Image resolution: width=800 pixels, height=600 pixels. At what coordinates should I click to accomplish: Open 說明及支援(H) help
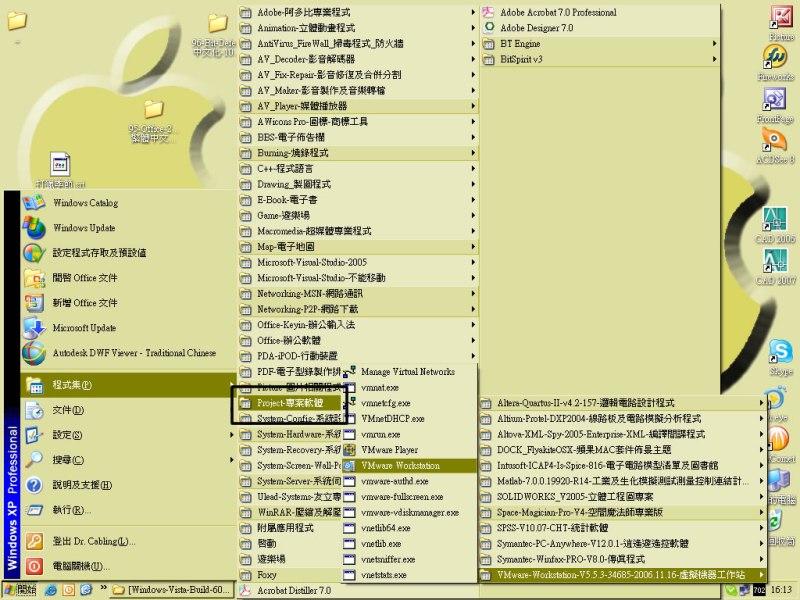(128, 485)
